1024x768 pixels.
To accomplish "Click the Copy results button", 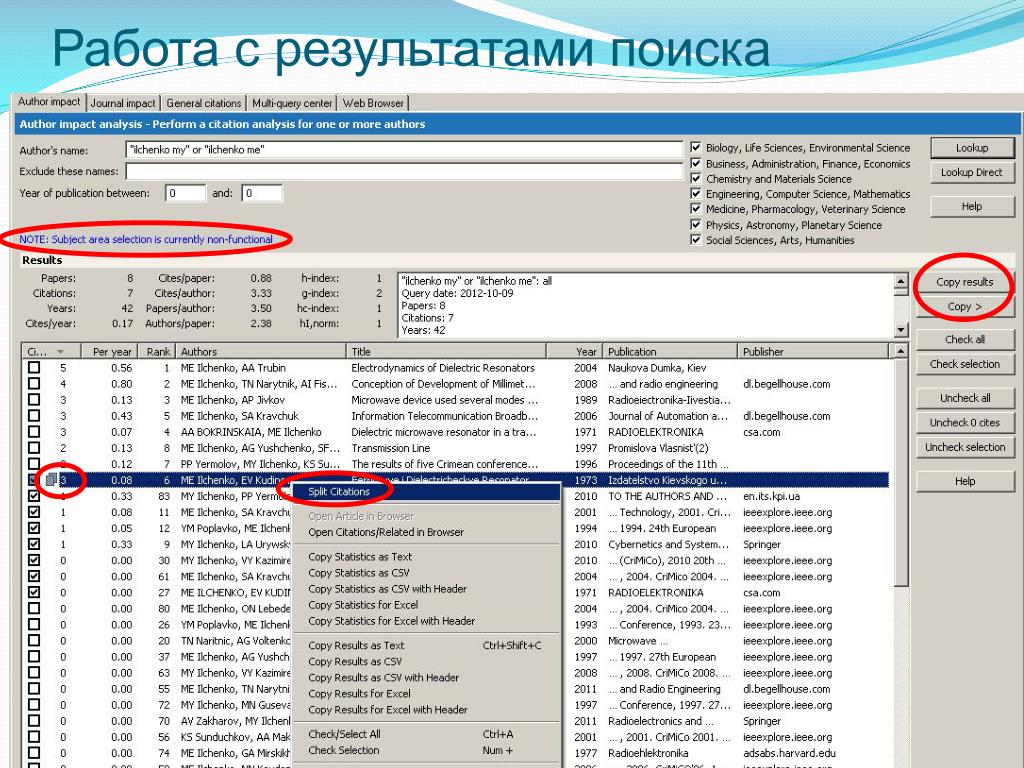I will [965, 282].
